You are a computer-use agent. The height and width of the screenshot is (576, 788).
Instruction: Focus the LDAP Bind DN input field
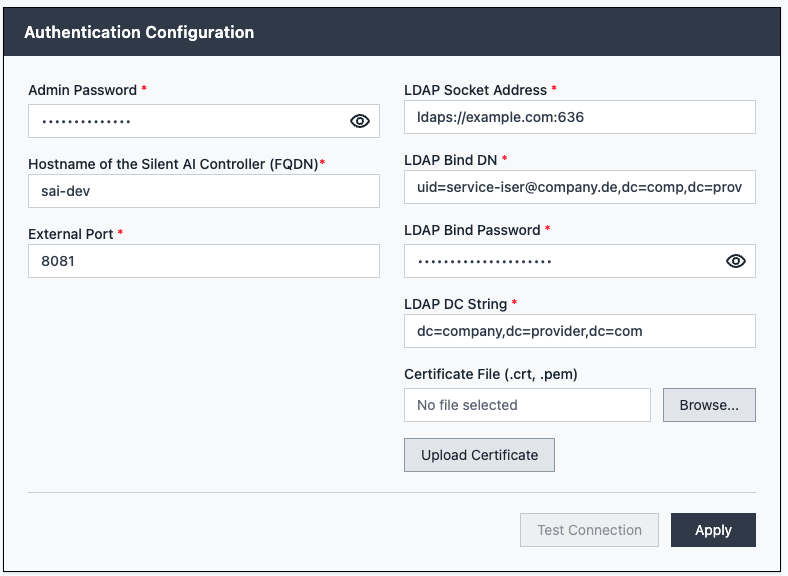579,187
